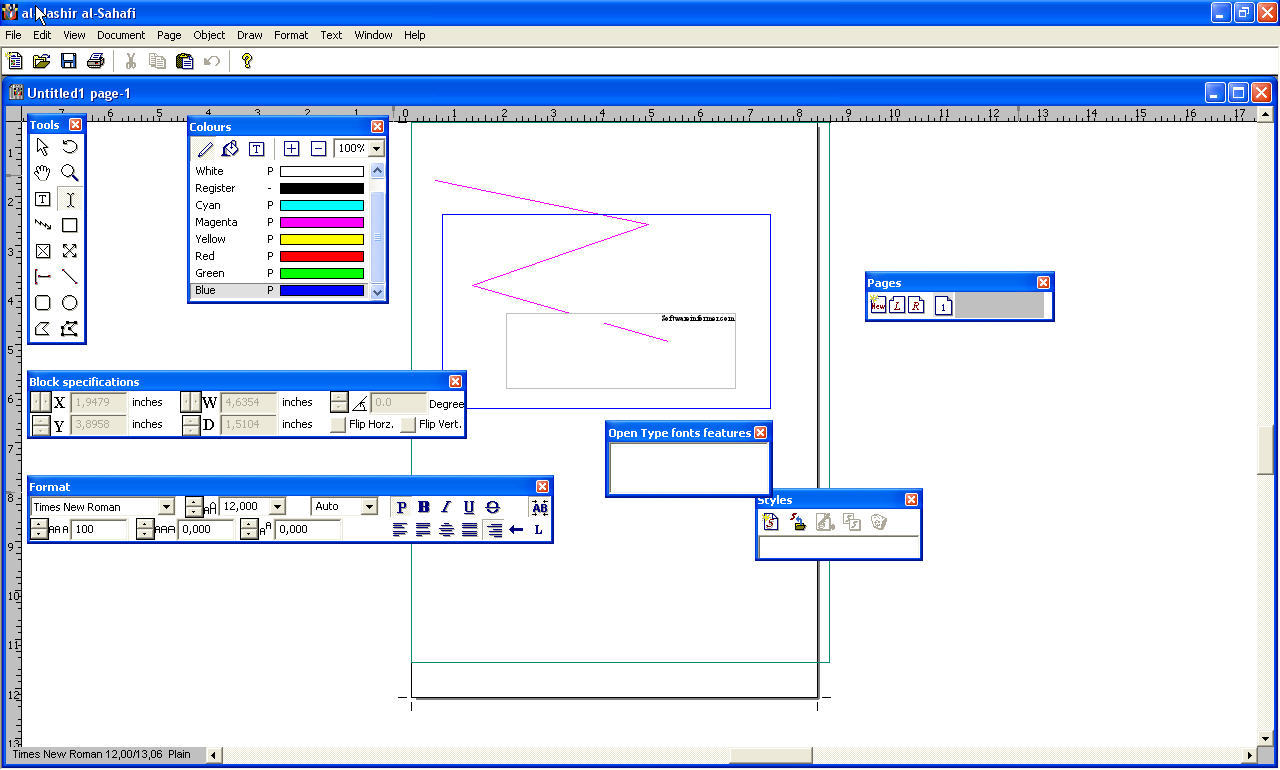1280x770 pixels.
Task: Select the I-beam text cursor tool
Action: (x=70, y=199)
